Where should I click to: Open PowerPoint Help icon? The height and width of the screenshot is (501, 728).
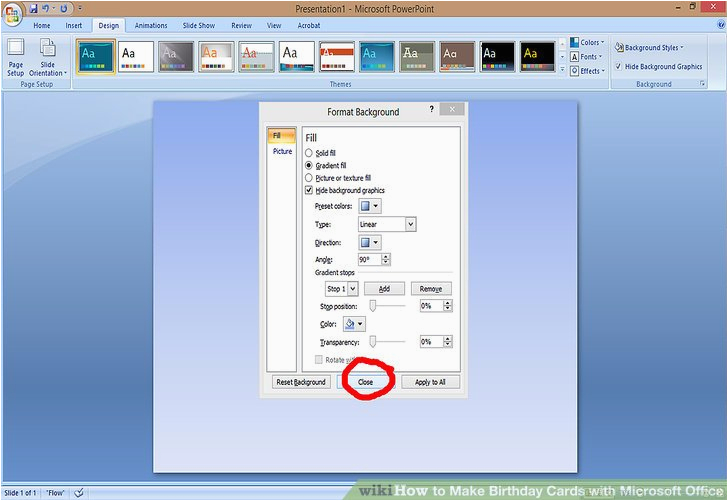[x=722, y=25]
